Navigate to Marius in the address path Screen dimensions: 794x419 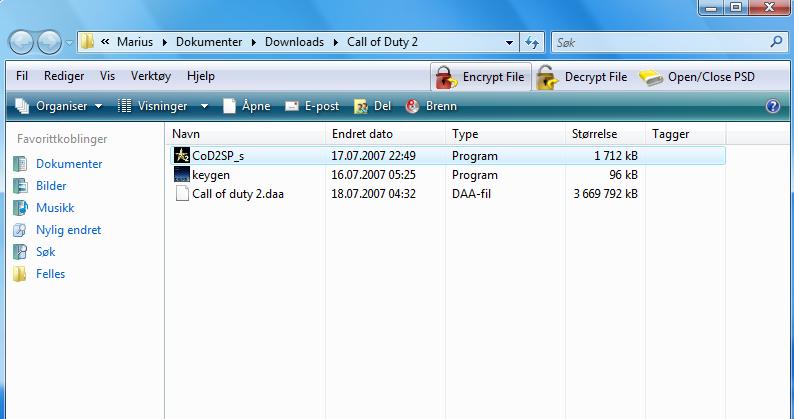pos(135,42)
